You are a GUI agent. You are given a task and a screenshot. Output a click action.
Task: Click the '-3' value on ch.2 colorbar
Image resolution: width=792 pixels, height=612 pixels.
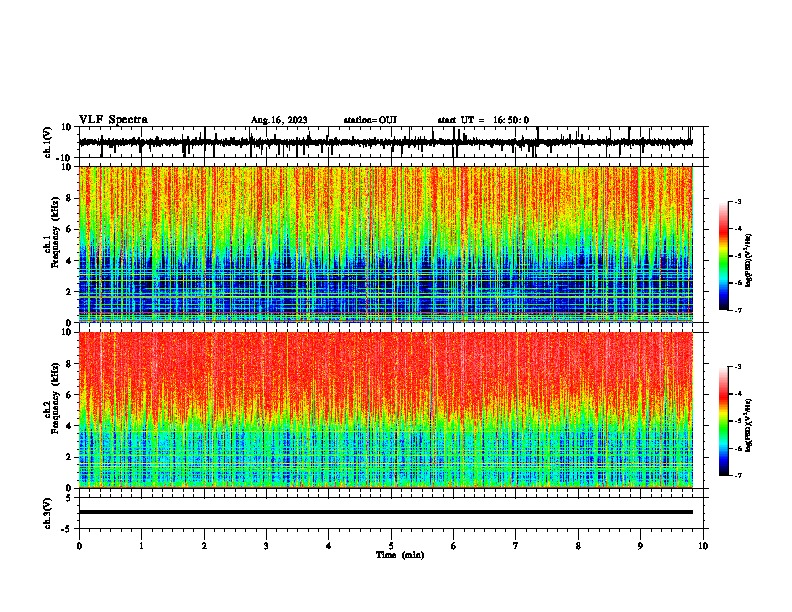click(x=738, y=367)
